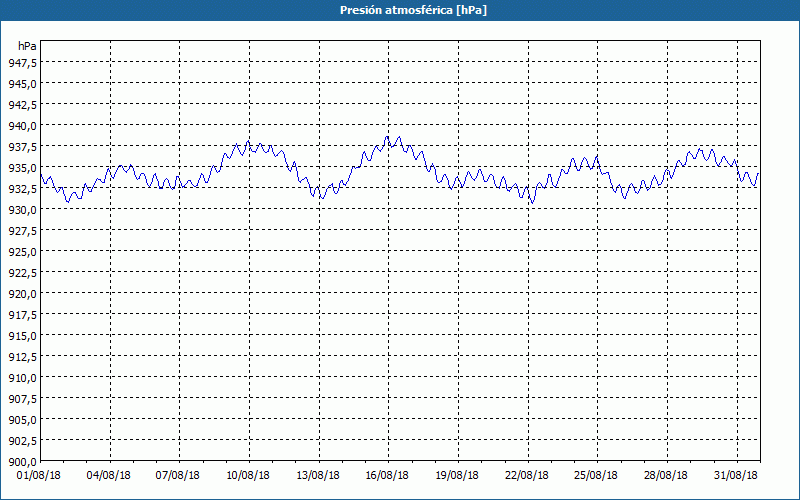
Task: Click the 13/08/18 date label
Action: coord(318,475)
